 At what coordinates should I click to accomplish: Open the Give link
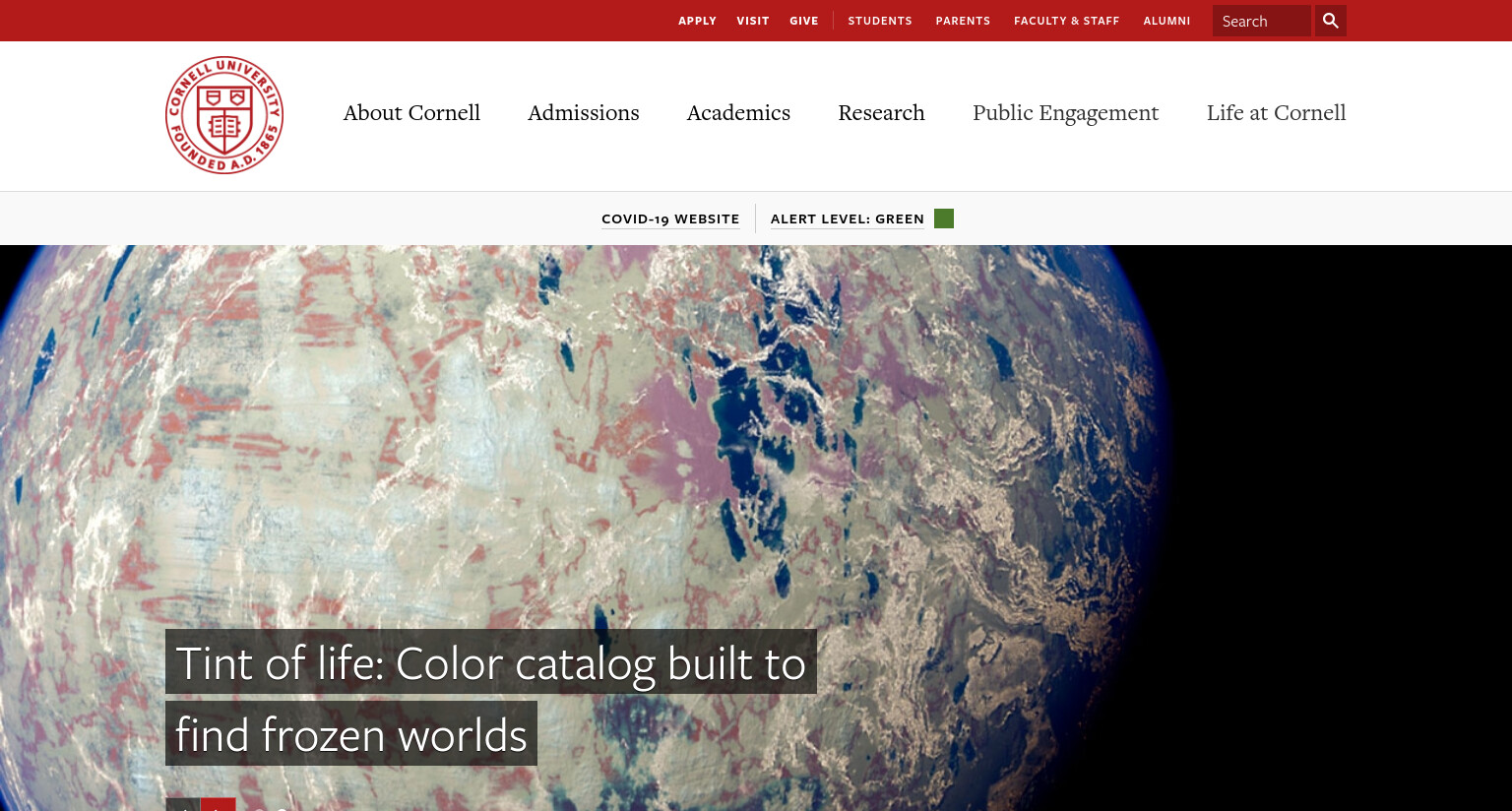[x=804, y=21]
